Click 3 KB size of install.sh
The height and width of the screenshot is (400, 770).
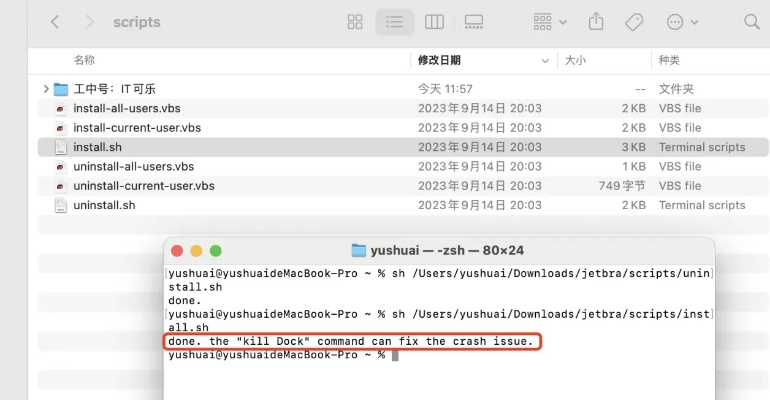click(633, 147)
